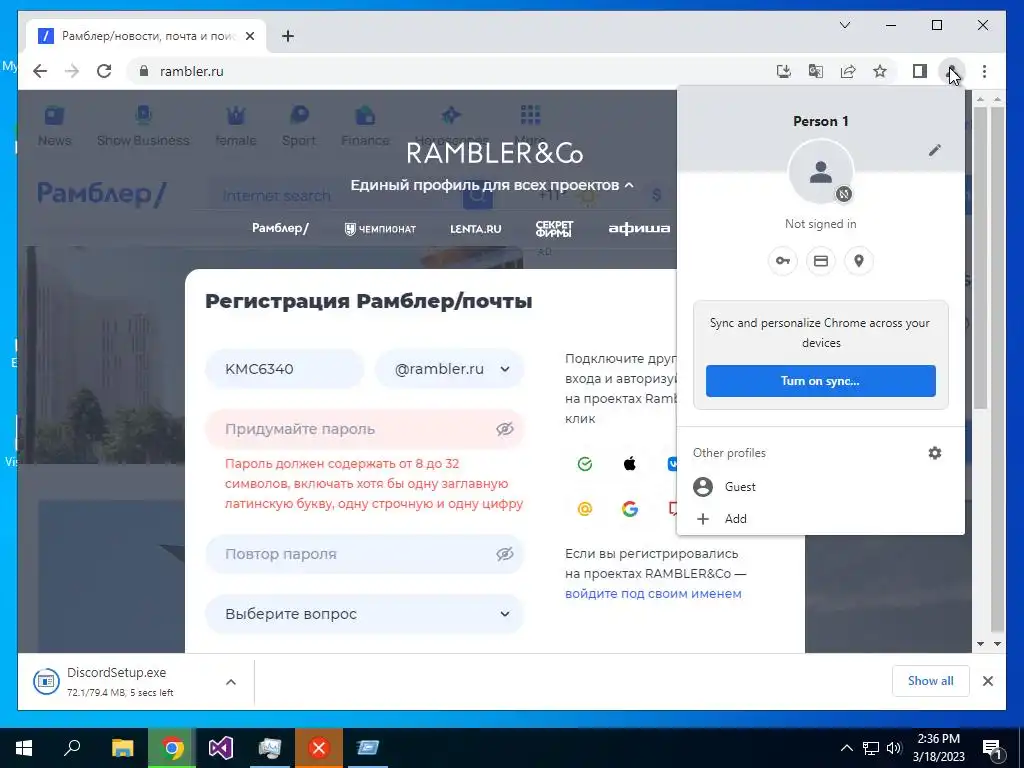This screenshot has width=1024, height=768.
Task: Click the Придумайте пароль field
Action: (x=365, y=429)
